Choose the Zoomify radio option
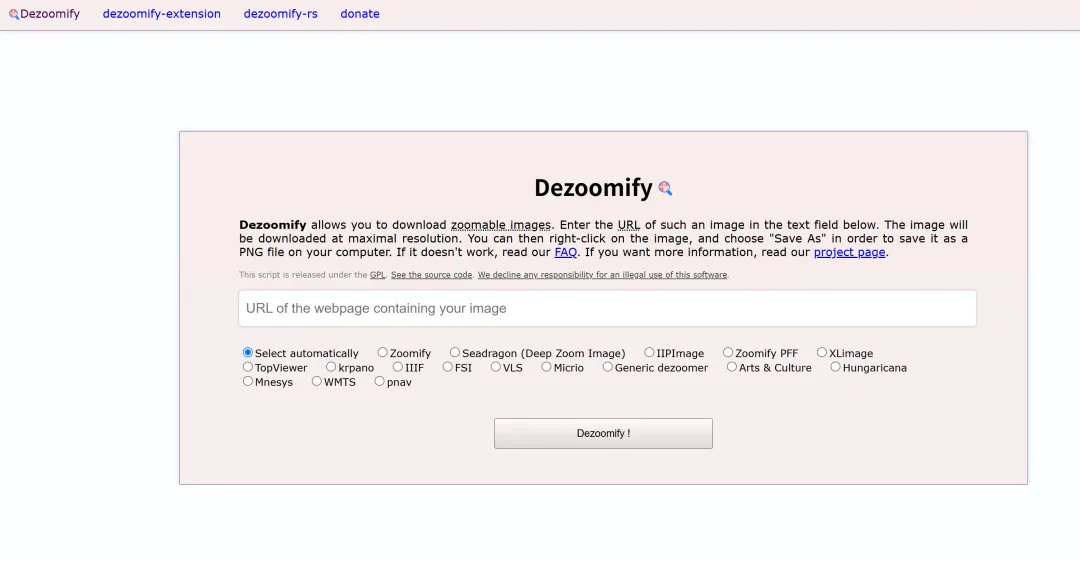1080x561 pixels. coord(382,352)
